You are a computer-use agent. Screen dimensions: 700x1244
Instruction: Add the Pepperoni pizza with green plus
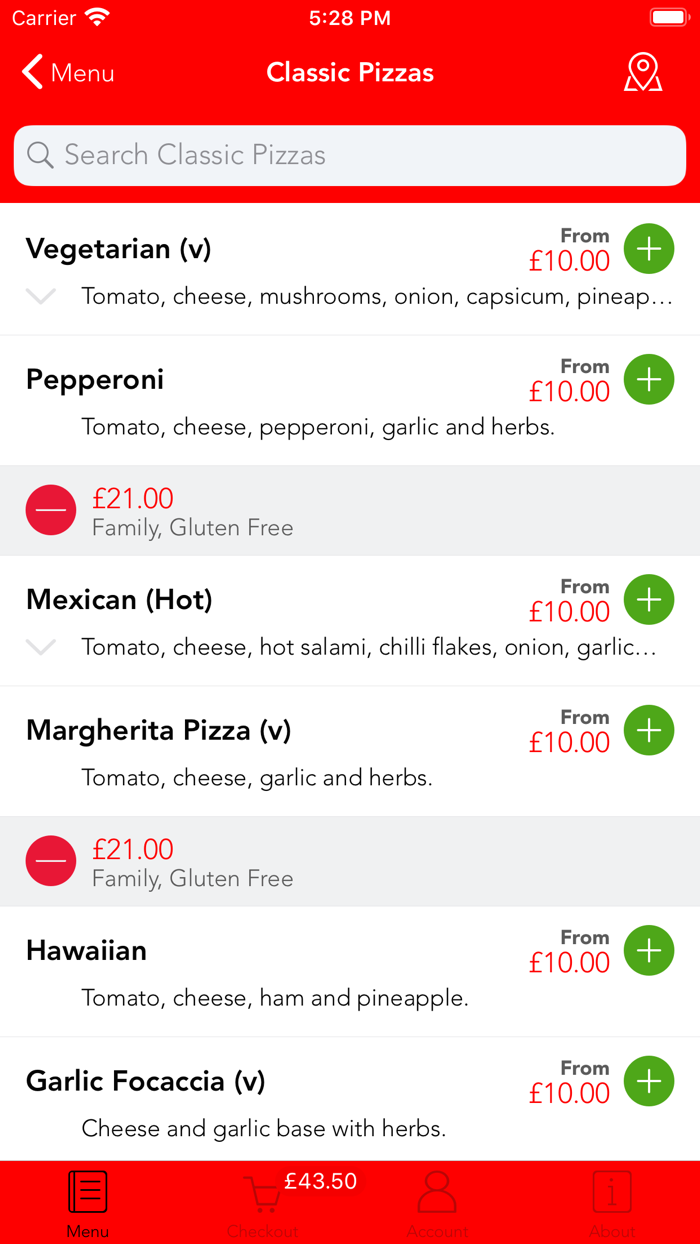(648, 379)
